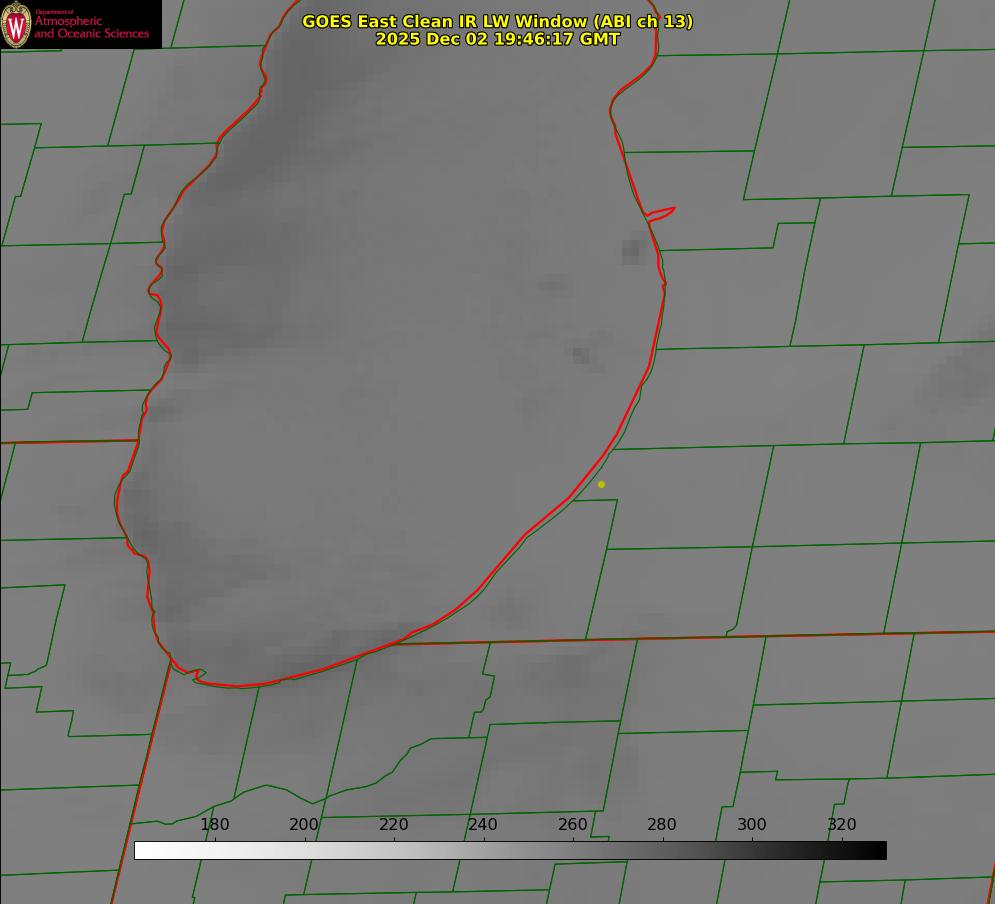Click the black end of the colorbar
The height and width of the screenshot is (904, 995).
point(879,850)
